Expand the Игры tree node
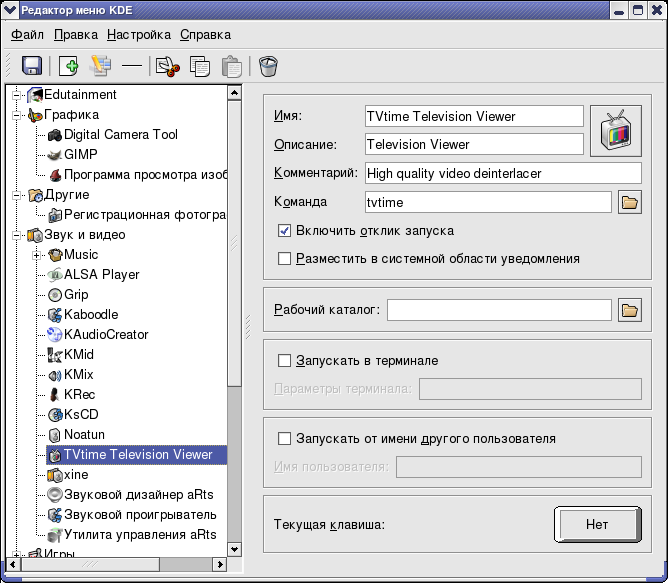 17,554
